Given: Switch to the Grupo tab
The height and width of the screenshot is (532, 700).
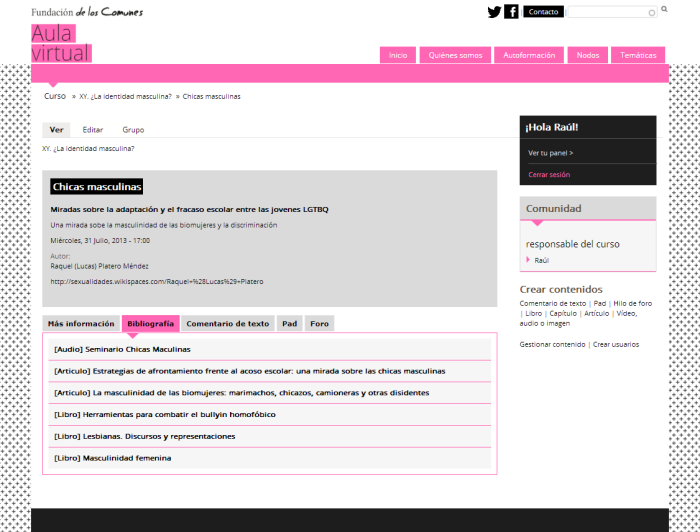Looking at the screenshot, I should coord(133,129).
